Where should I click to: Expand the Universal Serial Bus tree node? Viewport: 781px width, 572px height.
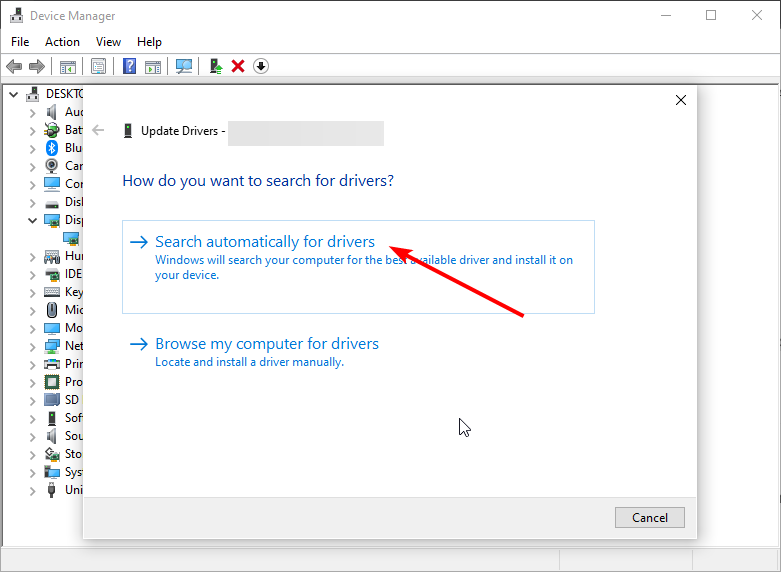point(32,490)
